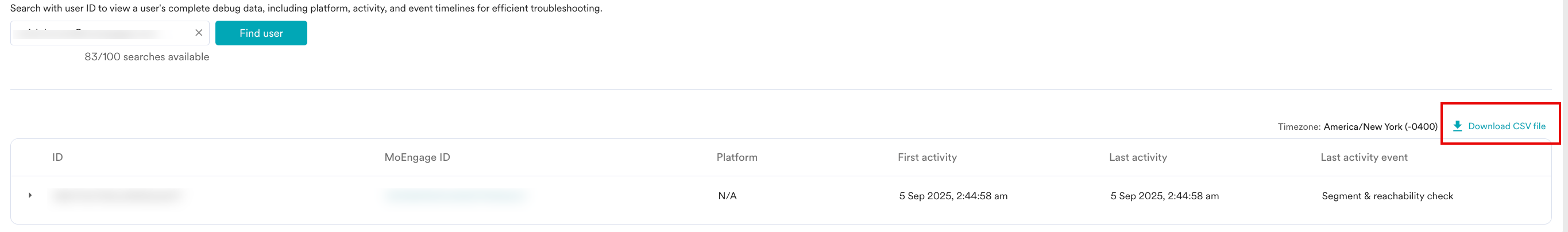The height and width of the screenshot is (232, 1568).
Task: Click the Platform column header
Action: [x=736, y=157]
